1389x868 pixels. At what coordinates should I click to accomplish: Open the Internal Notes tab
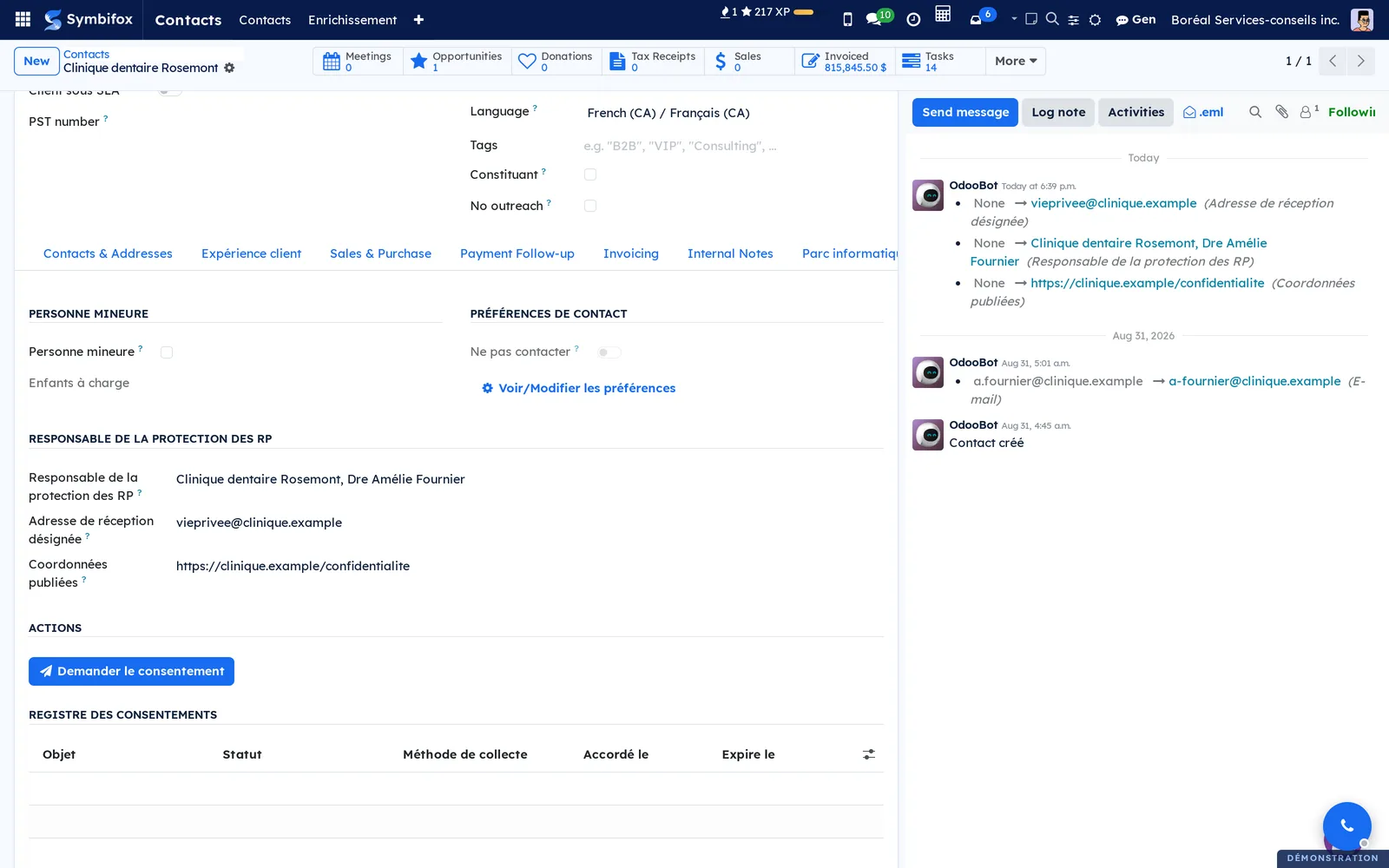click(730, 253)
